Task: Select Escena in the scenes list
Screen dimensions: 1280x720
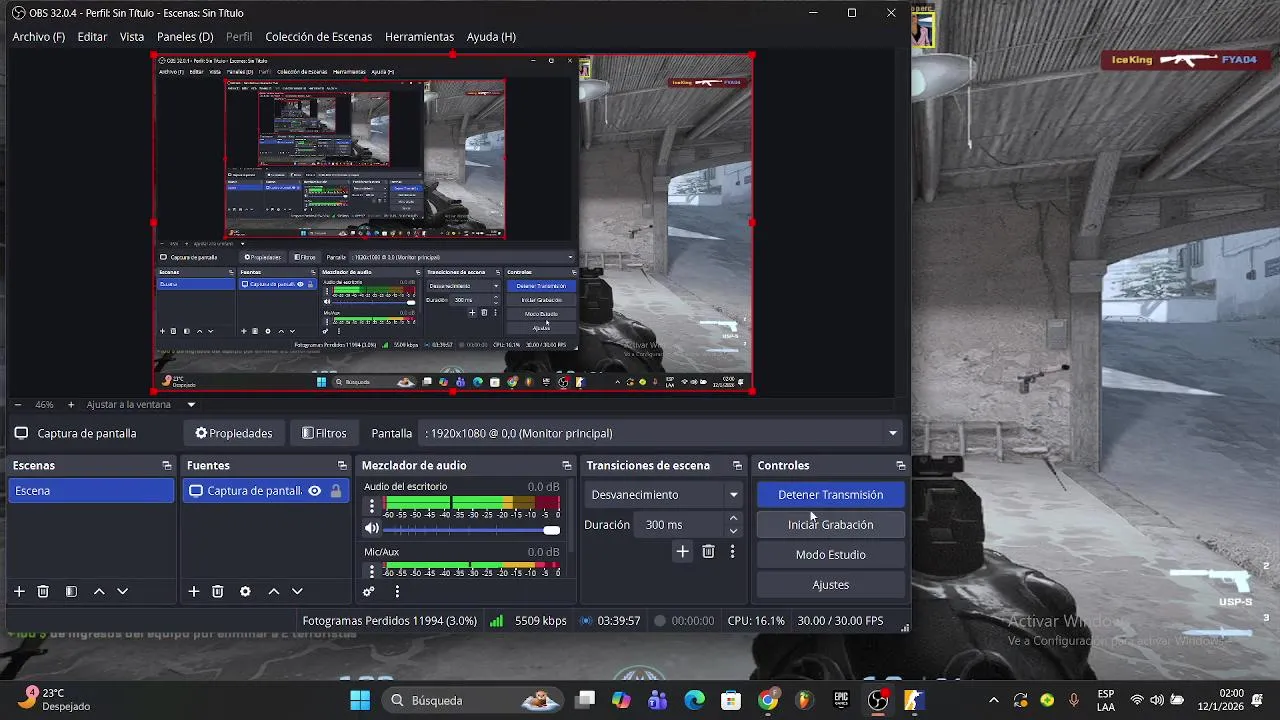Action: click(91, 491)
